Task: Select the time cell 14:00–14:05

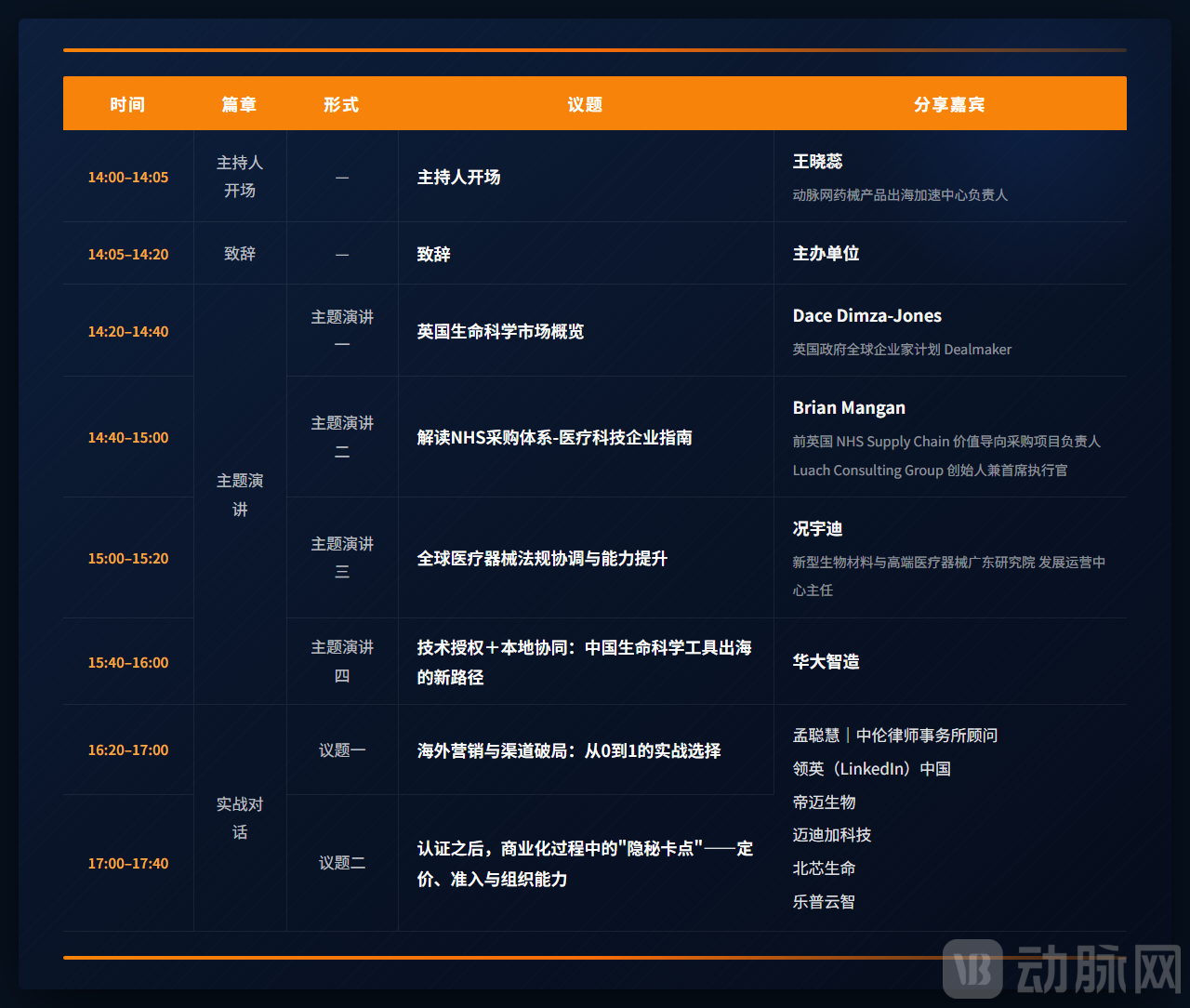Action: (128, 177)
